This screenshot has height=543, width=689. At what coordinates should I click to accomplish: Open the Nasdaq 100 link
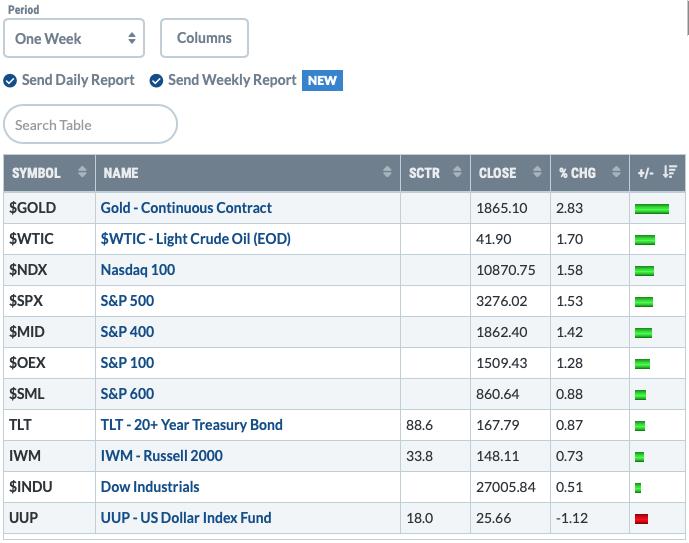[x=138, y=270]
